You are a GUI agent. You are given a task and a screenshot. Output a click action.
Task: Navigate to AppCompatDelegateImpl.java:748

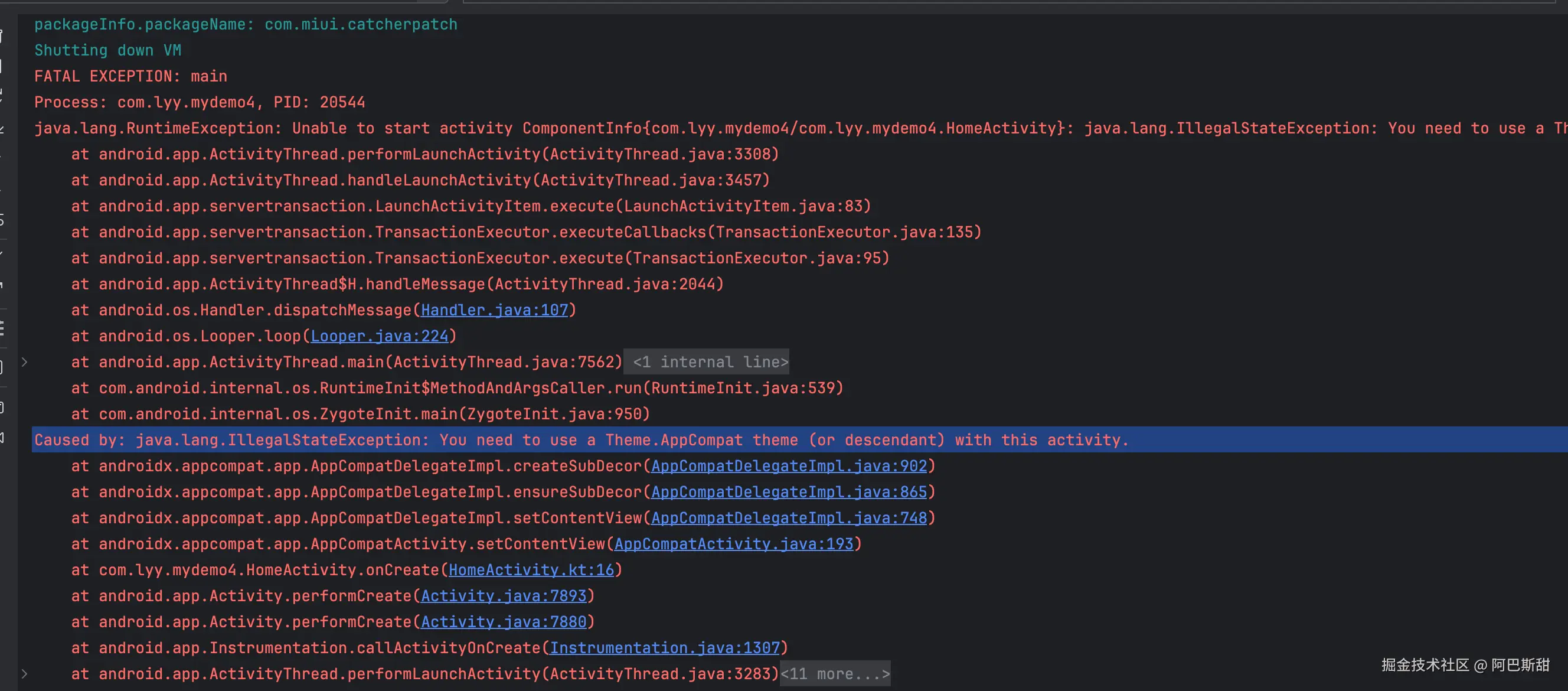click(788, 518)
